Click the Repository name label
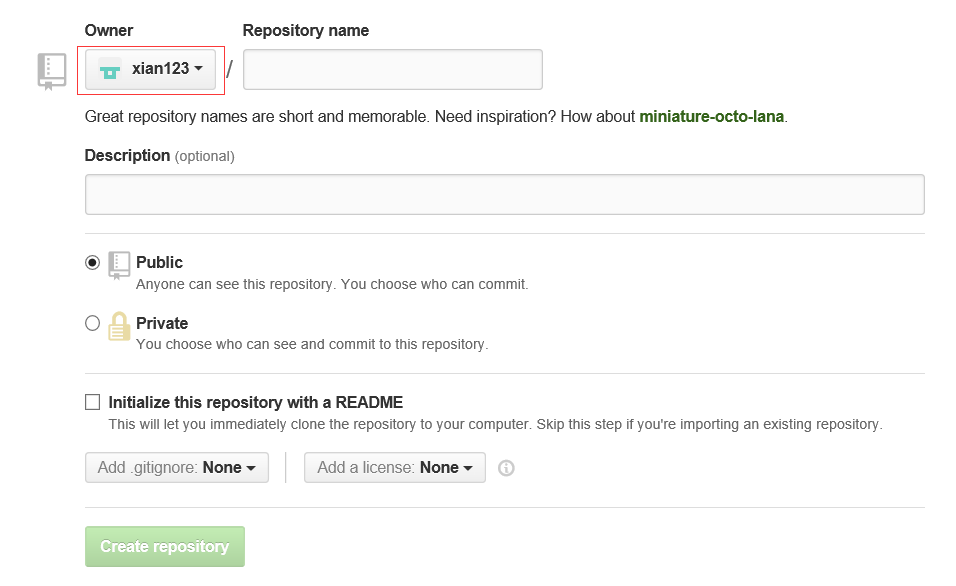Screen dimensions: 956x586 305,30
